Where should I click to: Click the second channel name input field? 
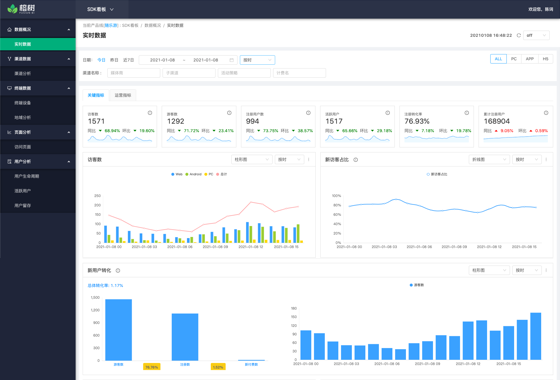[x=189, y=73]
